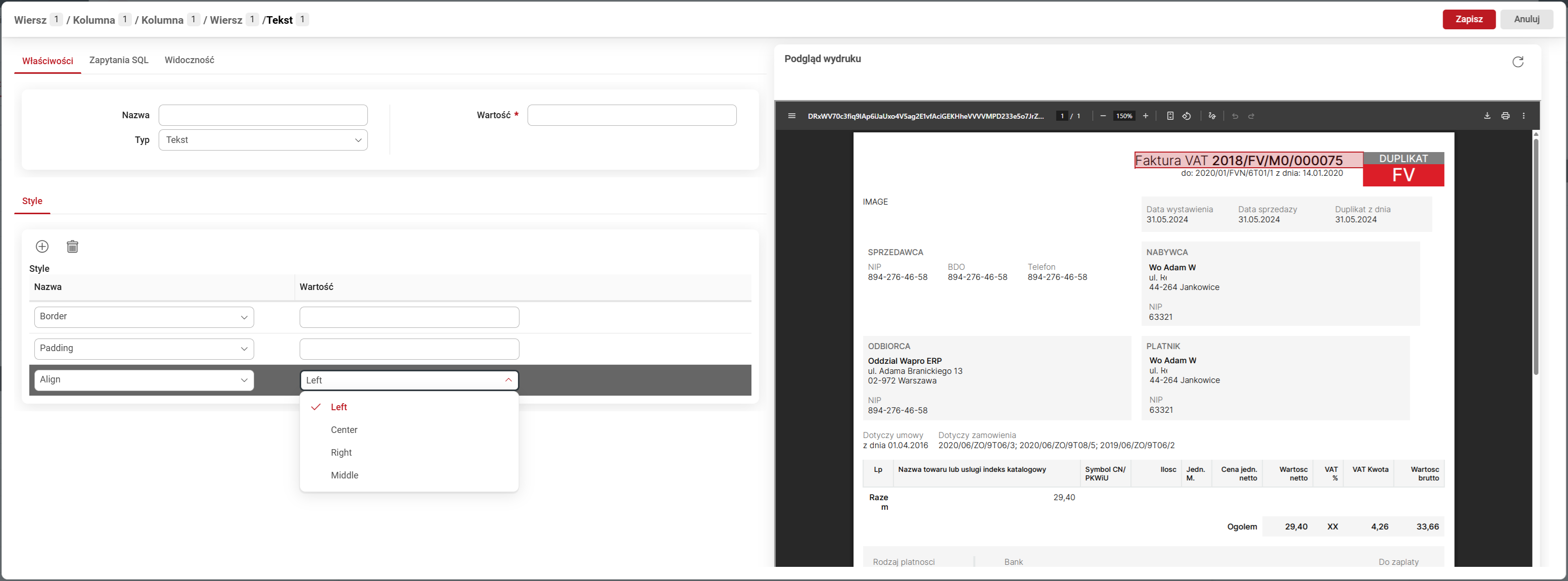The width and height of the screenshot is (1568, 581).
Task: Zoom out in PDF preview
Action: pyautogui.click(x=1103, y=116)
